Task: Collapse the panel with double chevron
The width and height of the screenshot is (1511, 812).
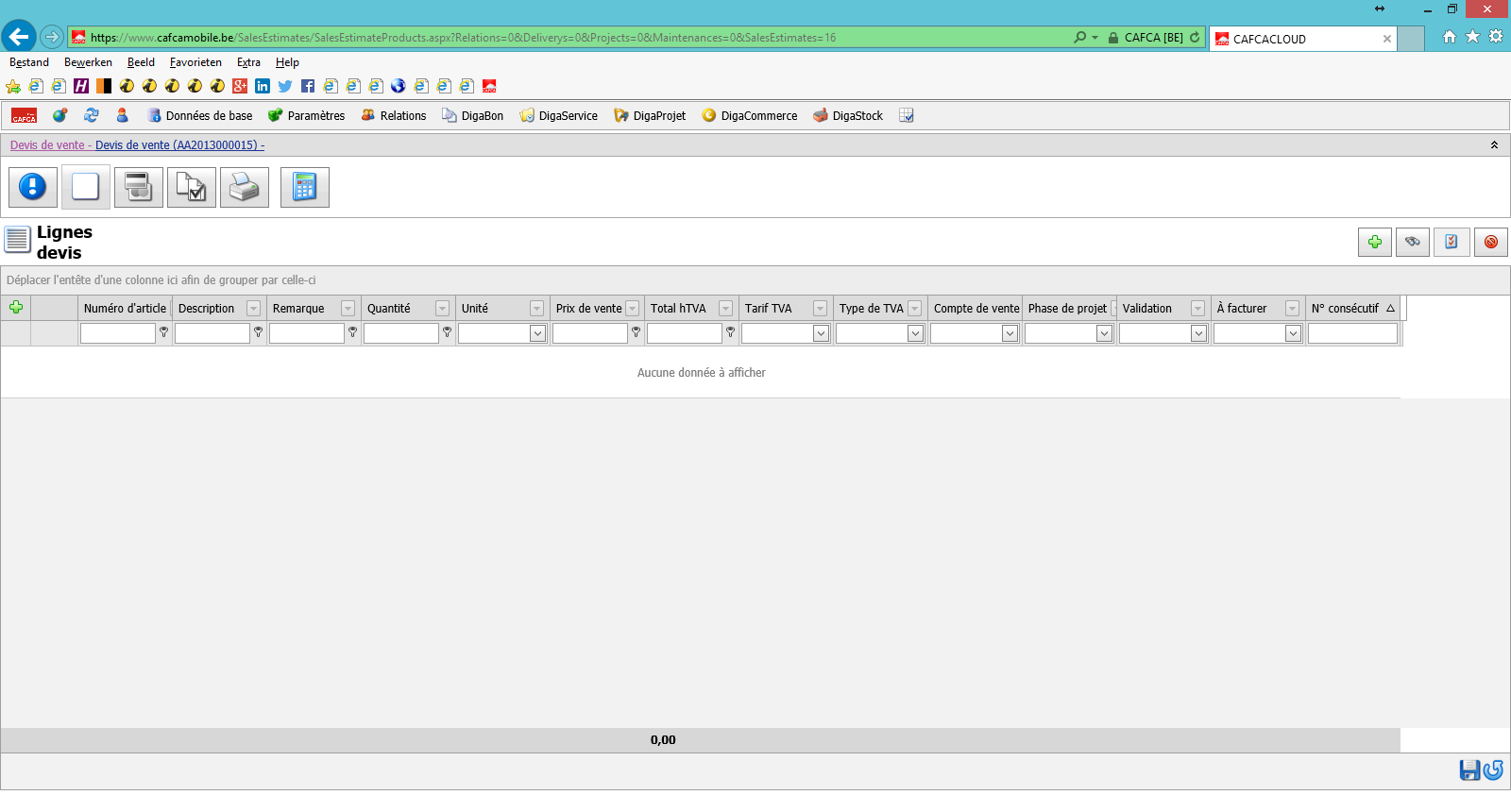Action: coord(1494,144)
